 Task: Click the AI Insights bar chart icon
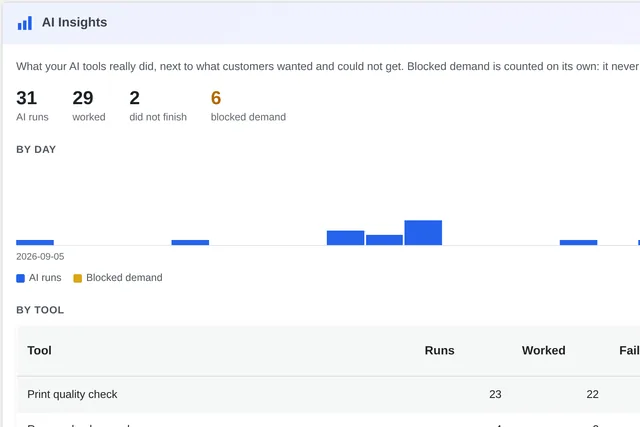pyautogui.click(x=24, y=23)
